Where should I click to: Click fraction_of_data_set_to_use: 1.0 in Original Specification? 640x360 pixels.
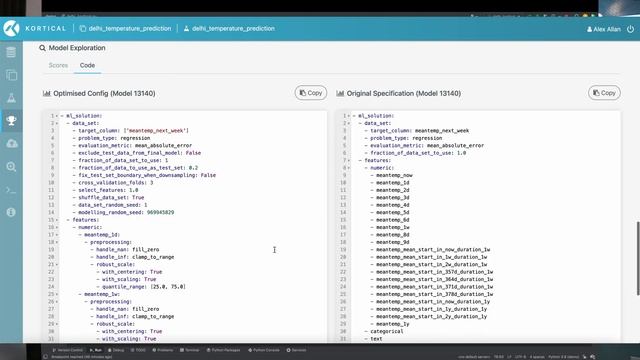(418, 153)
